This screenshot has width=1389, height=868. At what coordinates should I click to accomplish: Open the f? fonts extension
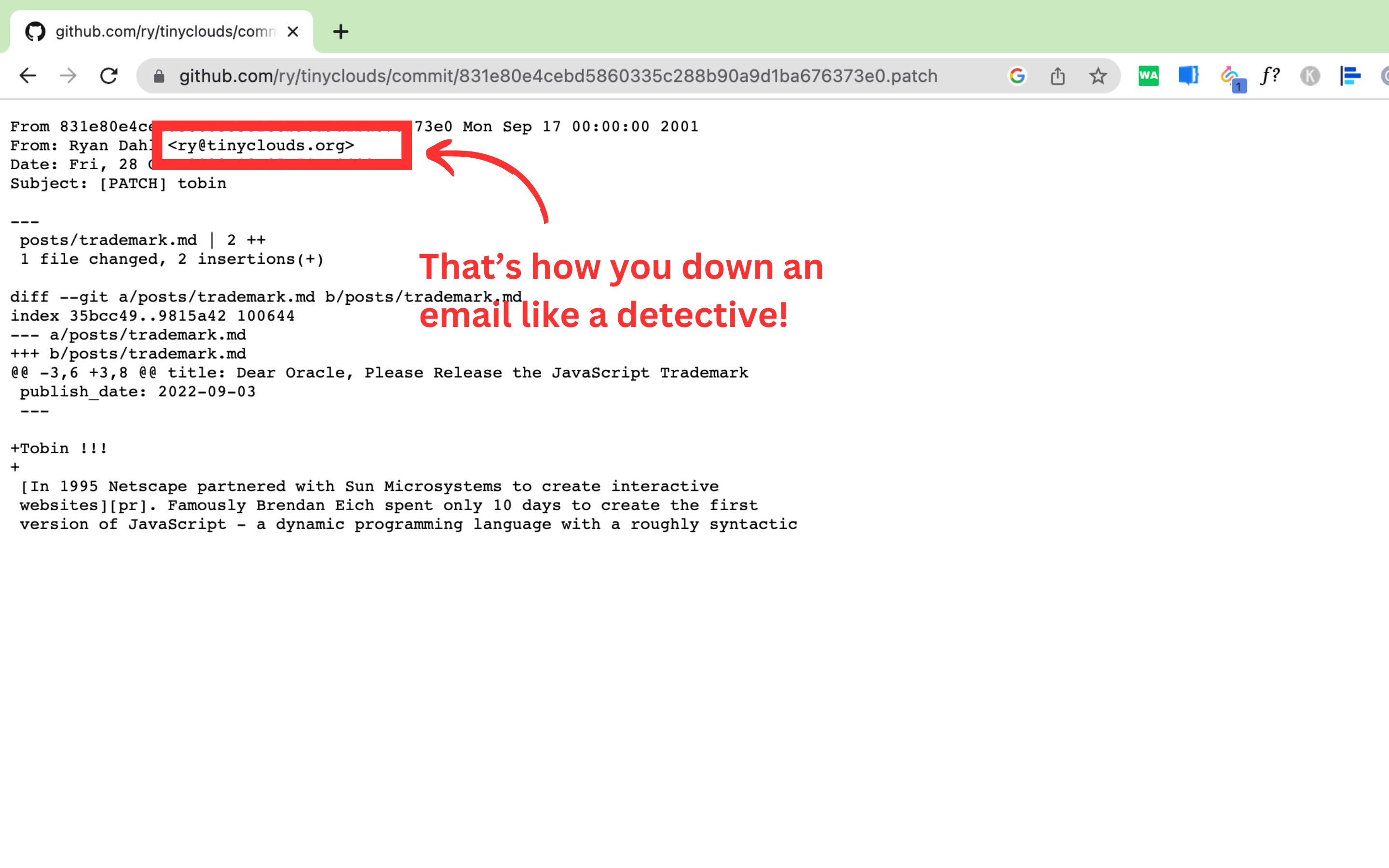(1269, 76)
